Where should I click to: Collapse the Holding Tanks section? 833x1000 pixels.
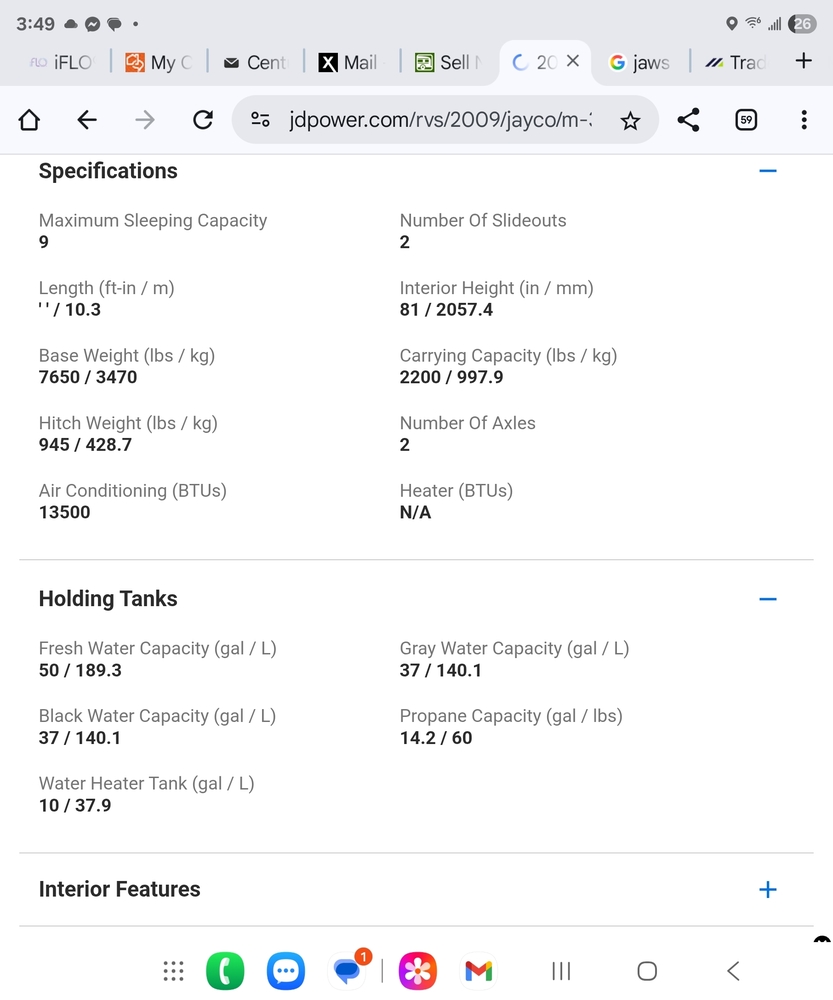point(768,599)
